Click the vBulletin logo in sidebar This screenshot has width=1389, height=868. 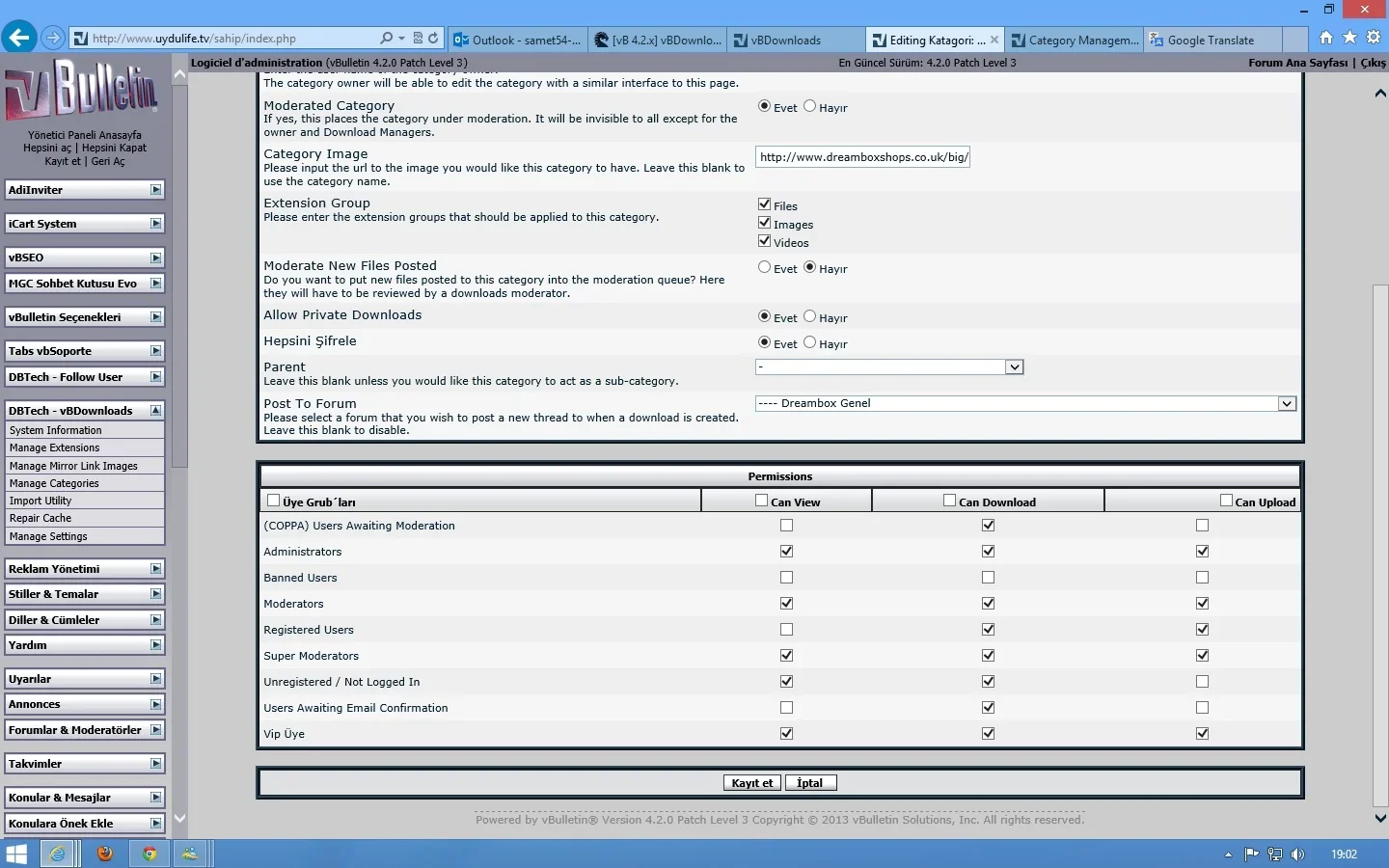pos(83,90)
